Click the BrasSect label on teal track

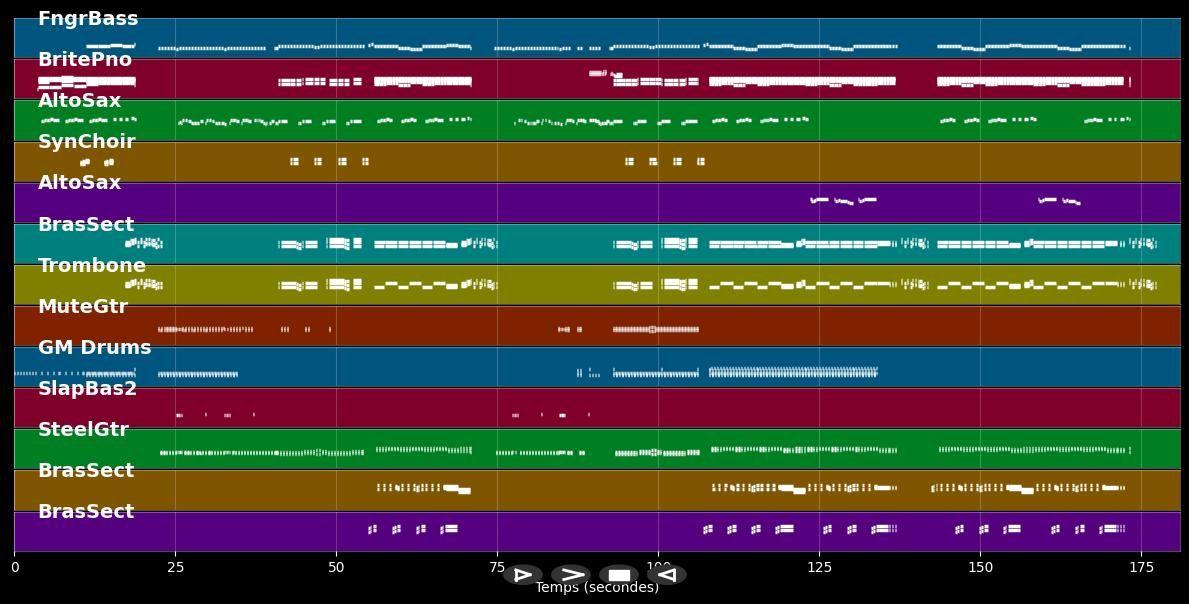coord(86,225)
